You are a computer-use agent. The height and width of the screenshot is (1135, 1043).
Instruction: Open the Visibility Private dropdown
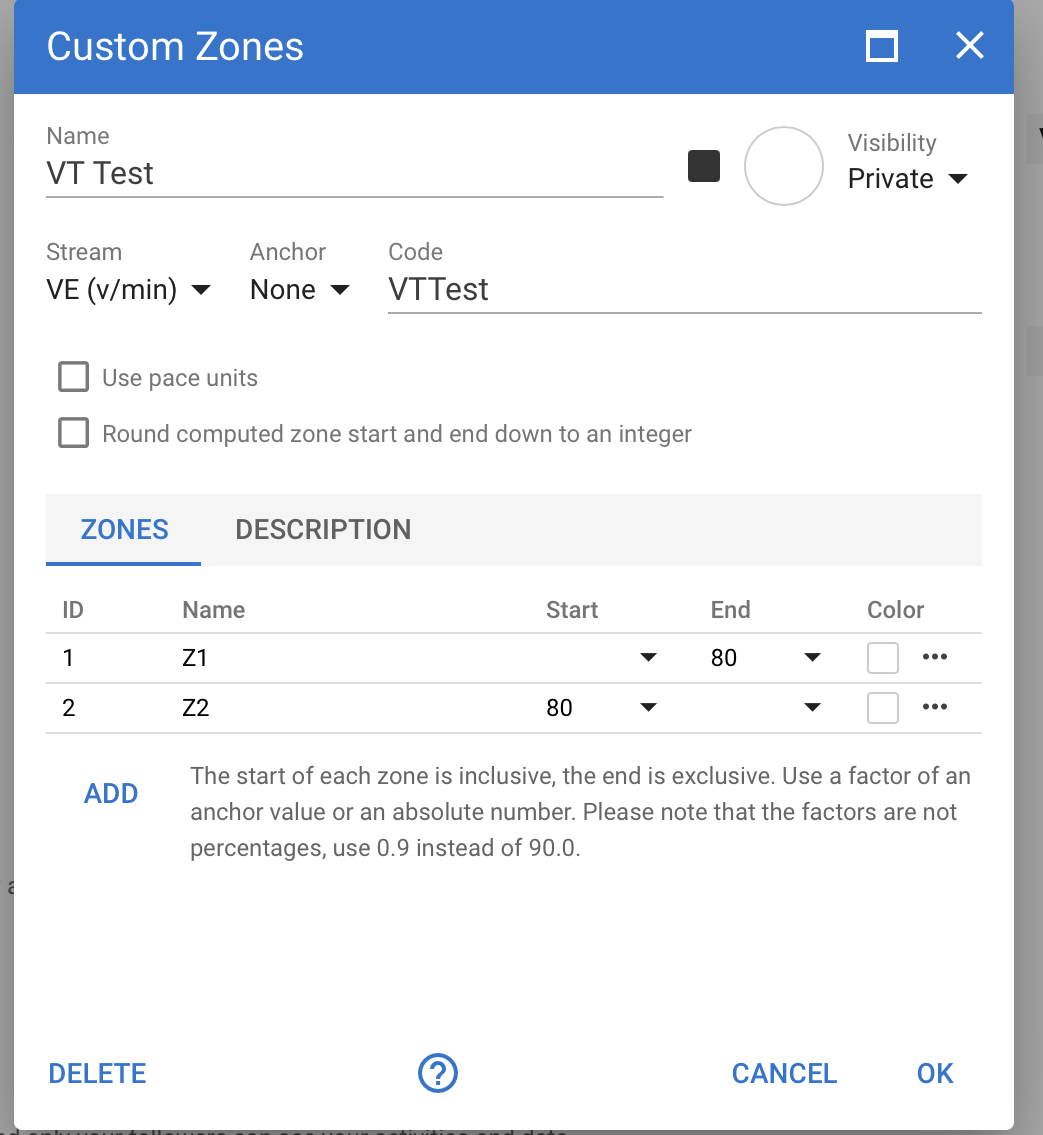(x=907, y=179)
